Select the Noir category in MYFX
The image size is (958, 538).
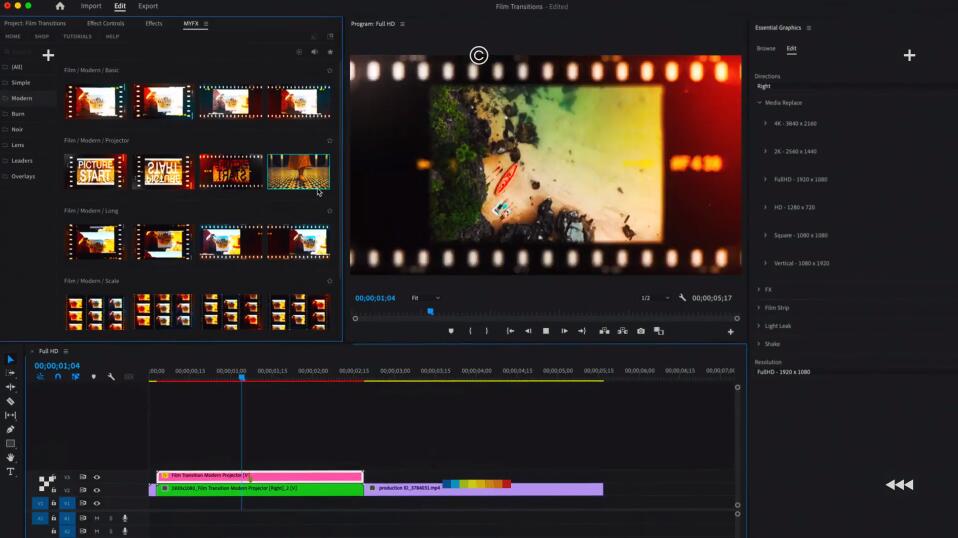18,129
